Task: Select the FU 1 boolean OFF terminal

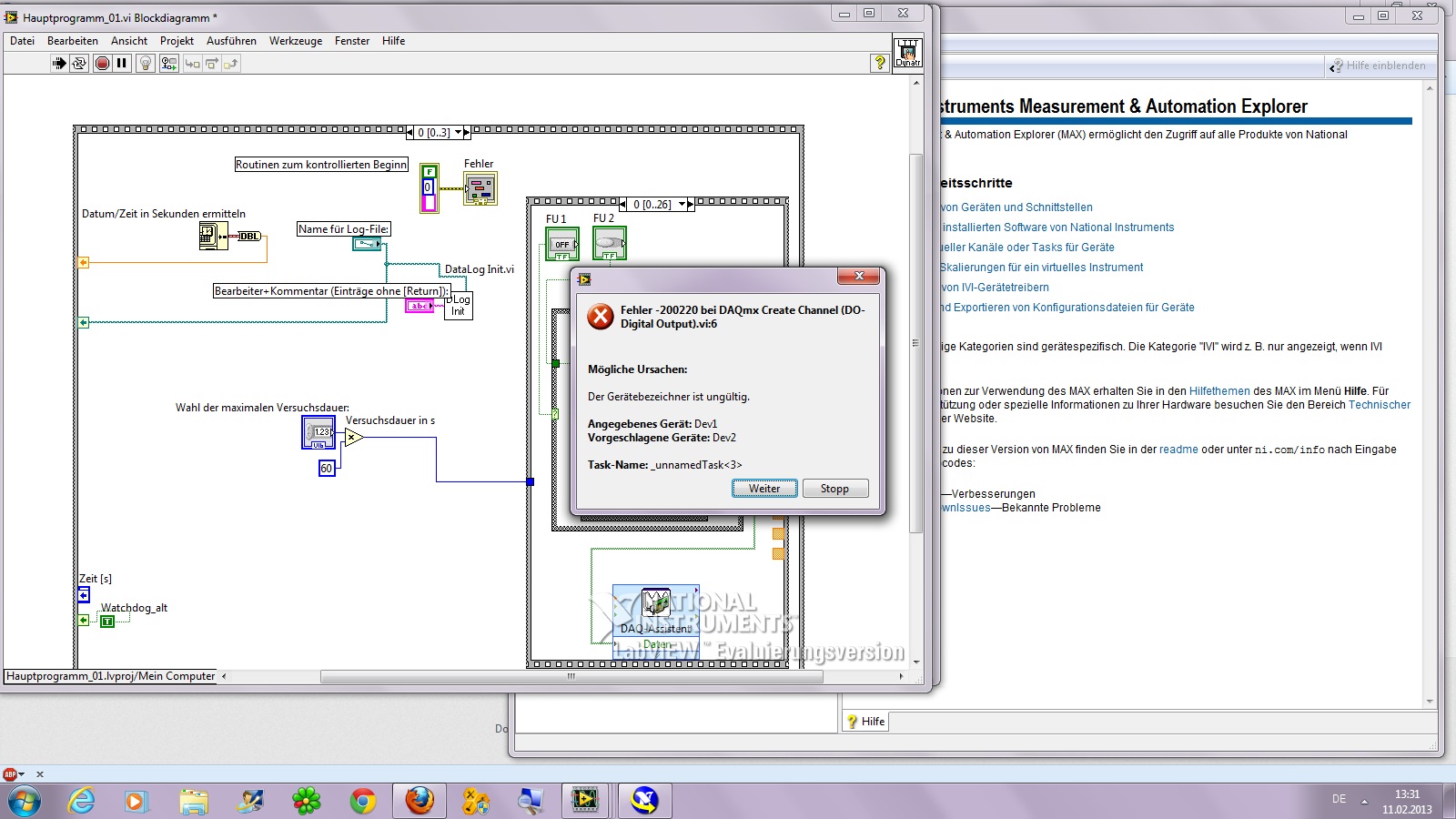Action: coord(561,244)
